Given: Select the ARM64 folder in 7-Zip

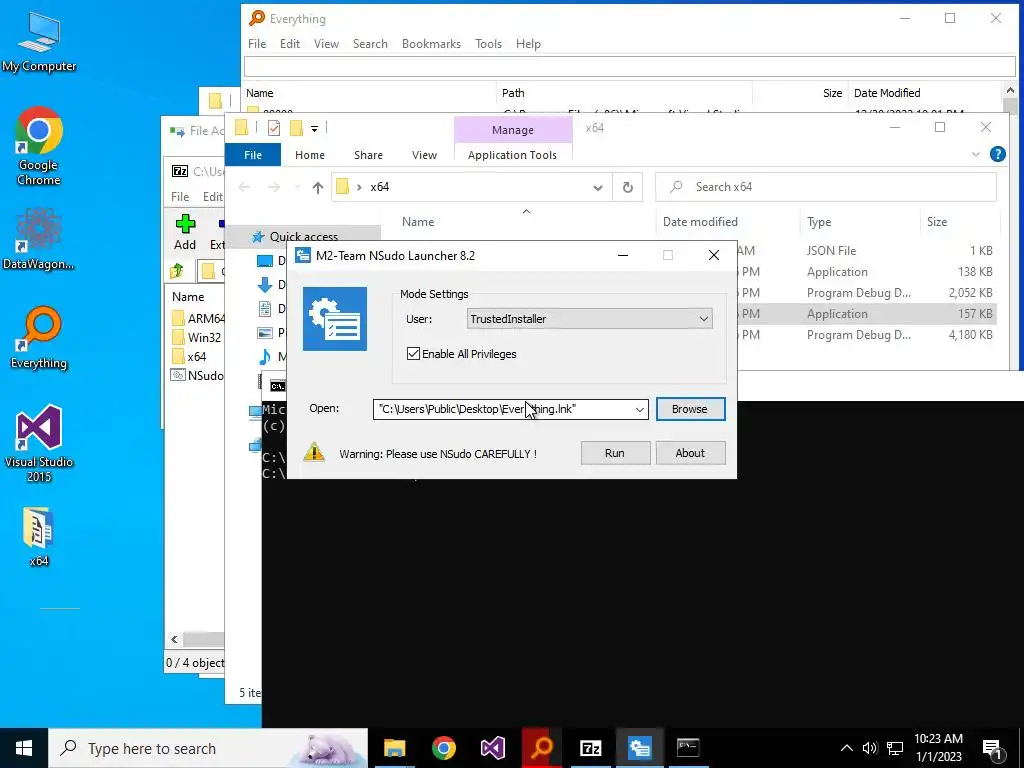Looking at the screenshot, I should click(198, 318).
